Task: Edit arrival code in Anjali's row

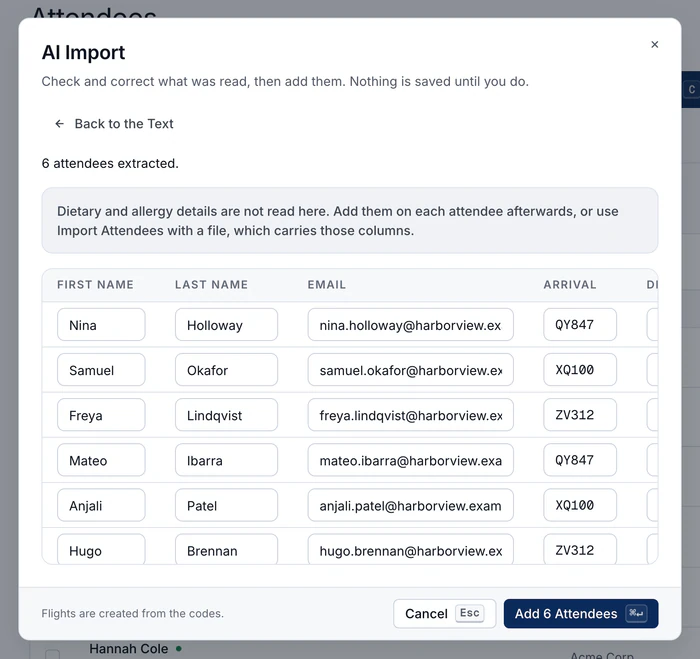Action: pyautogui.click(x=579, y=505)
